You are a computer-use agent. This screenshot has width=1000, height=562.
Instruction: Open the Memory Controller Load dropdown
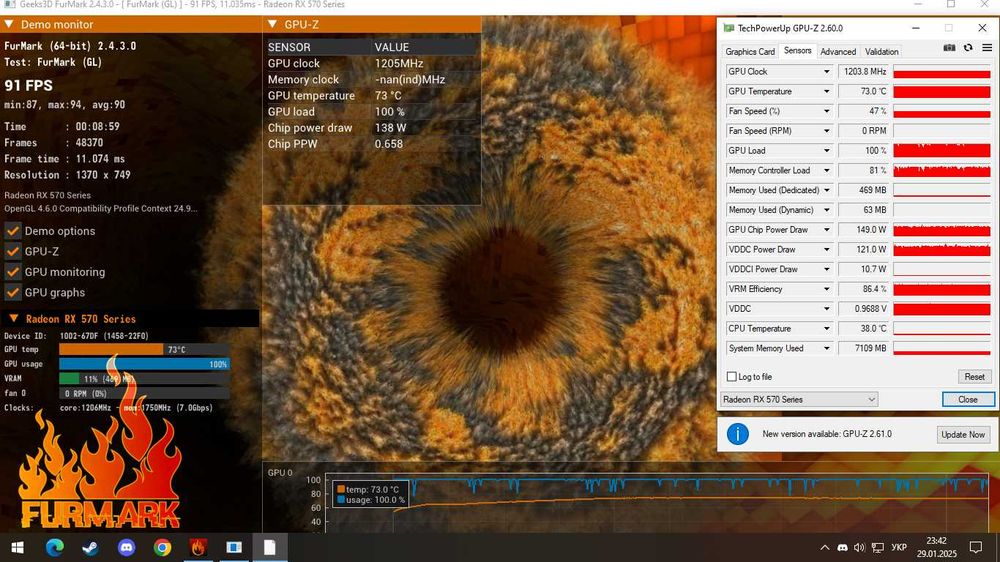[x=827, y=170]
